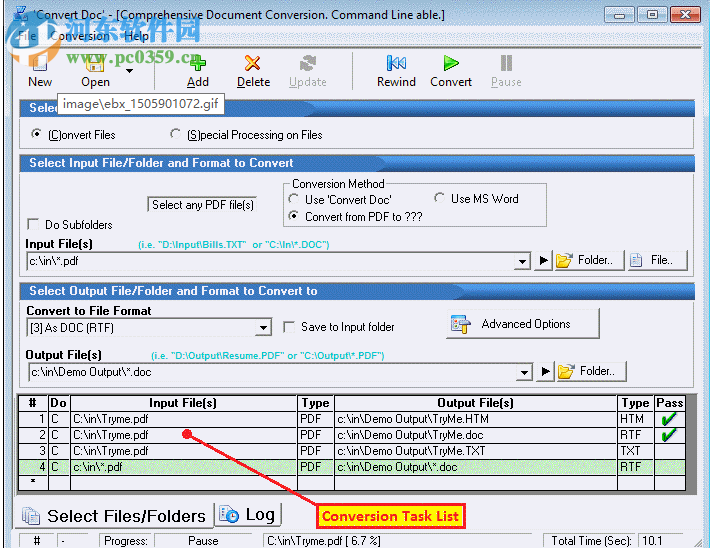The height and width of the screenshot is (548, 725).
Task: Browse input with the File.. button
Action: coord(657,260)
